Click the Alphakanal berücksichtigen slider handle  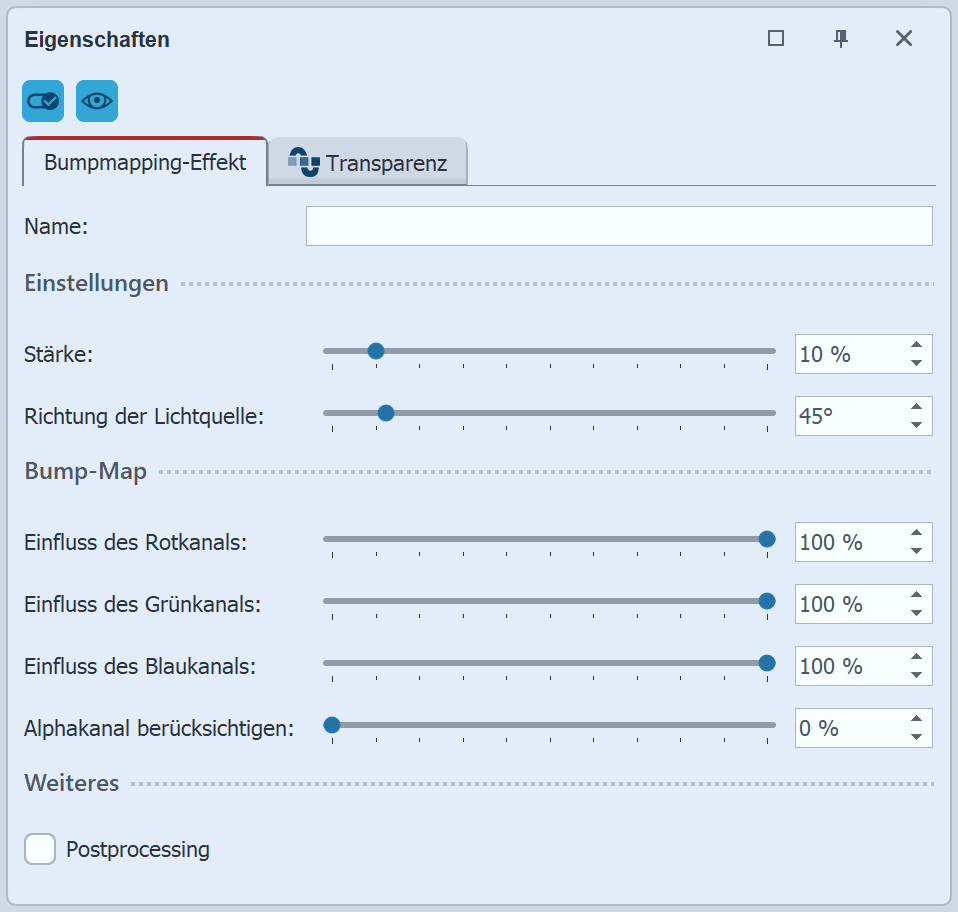click(x=332, y=725)
